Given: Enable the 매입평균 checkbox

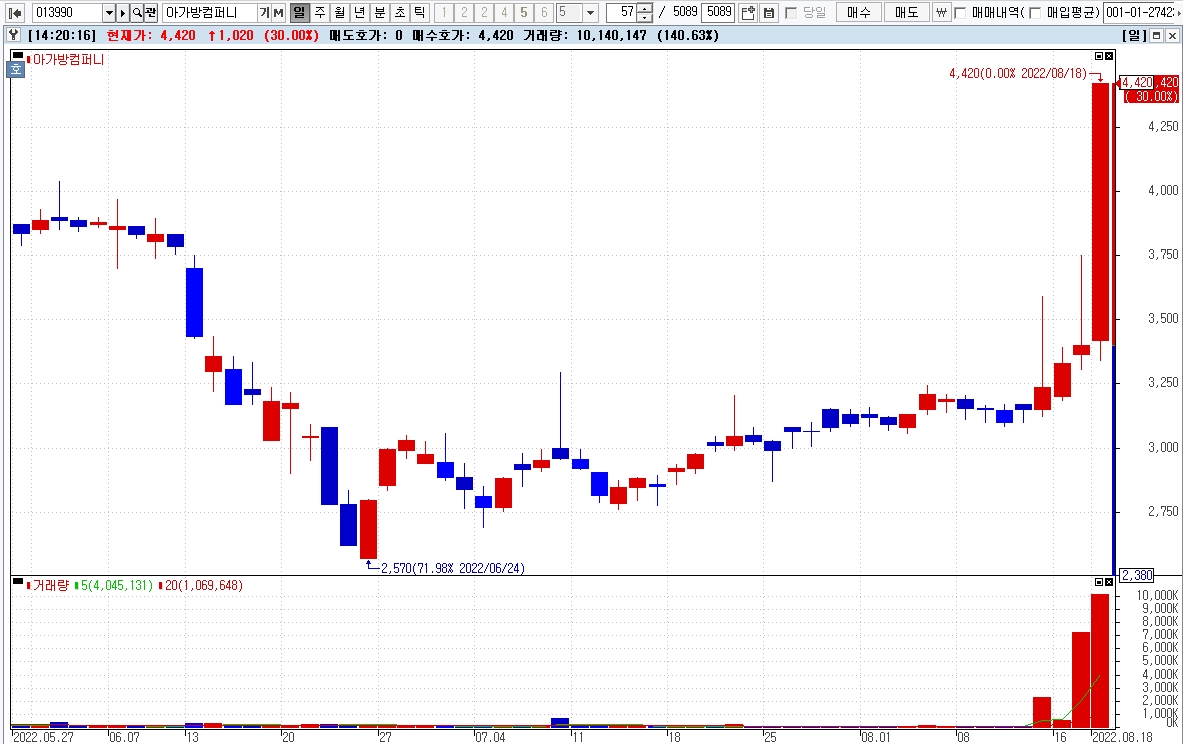Looking at the screenshot, I should tap(1034, 13).
